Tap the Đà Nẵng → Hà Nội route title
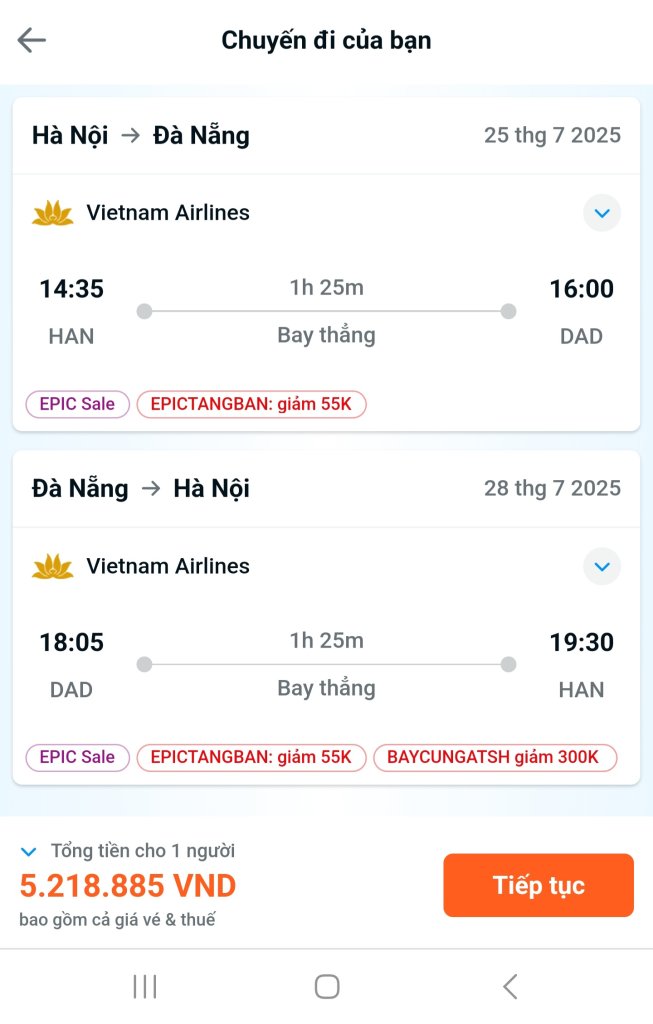 coord(141,488)
